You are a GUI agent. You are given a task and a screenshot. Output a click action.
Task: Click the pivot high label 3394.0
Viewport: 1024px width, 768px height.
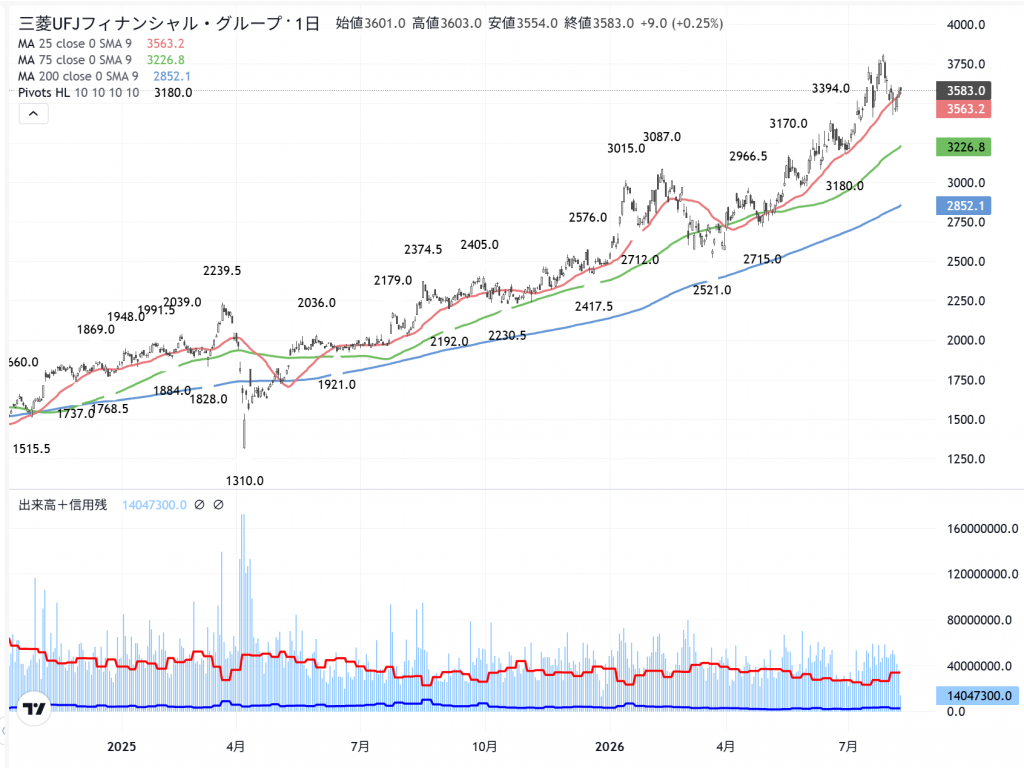[x=831, y=88]
